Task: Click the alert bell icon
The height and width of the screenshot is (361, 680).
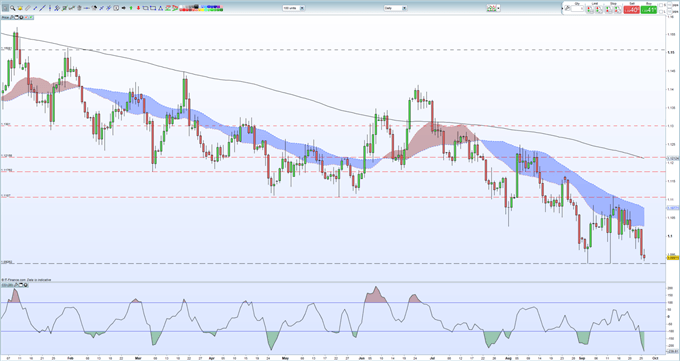Action: [x=20, y=8]
